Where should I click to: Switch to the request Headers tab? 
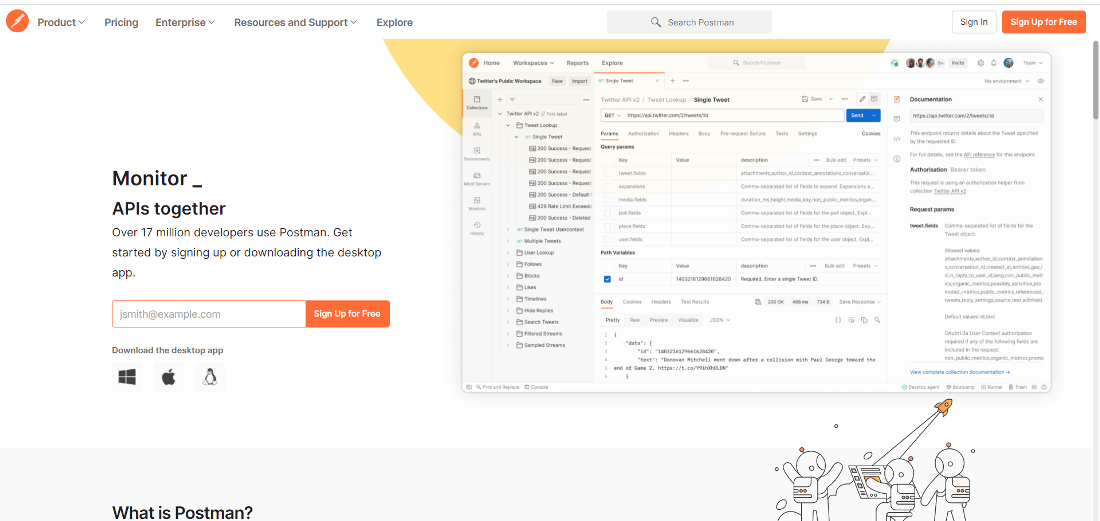point(678,133)
